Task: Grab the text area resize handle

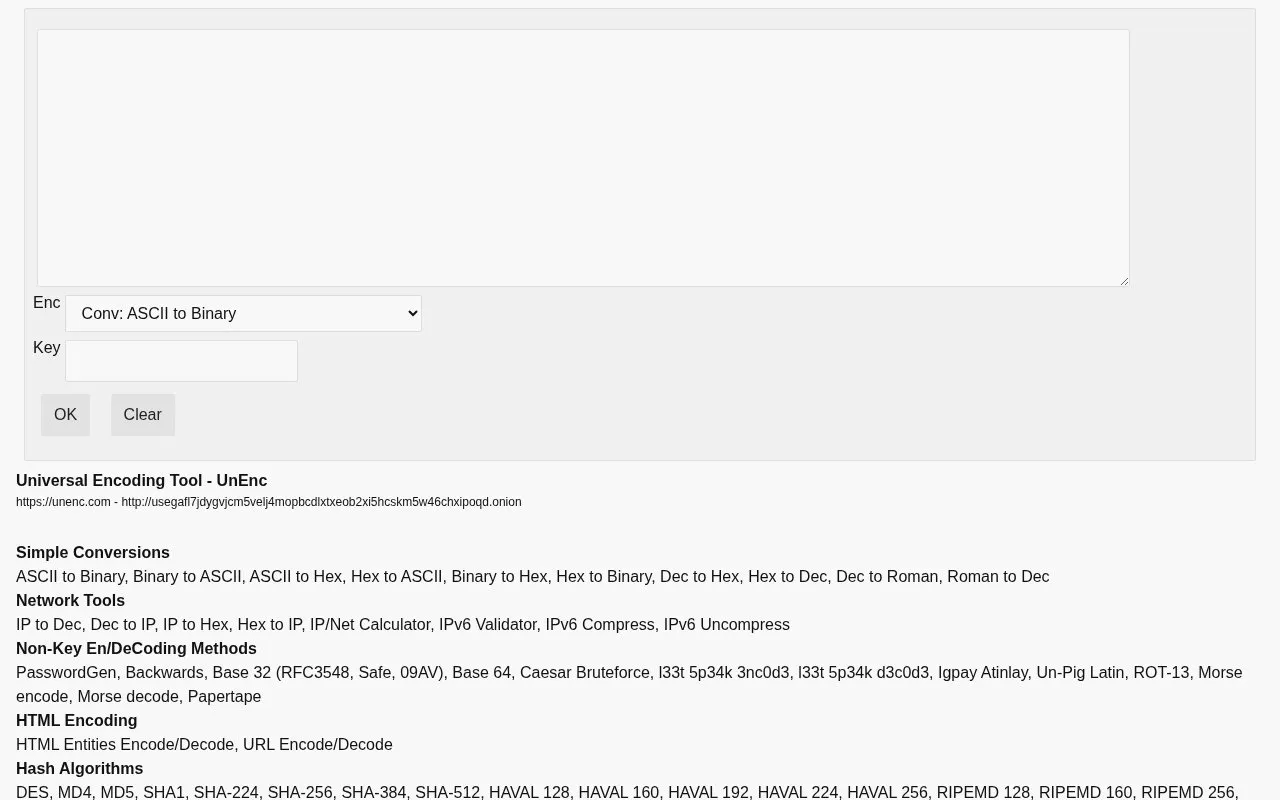Action: tap(1123, 281)
